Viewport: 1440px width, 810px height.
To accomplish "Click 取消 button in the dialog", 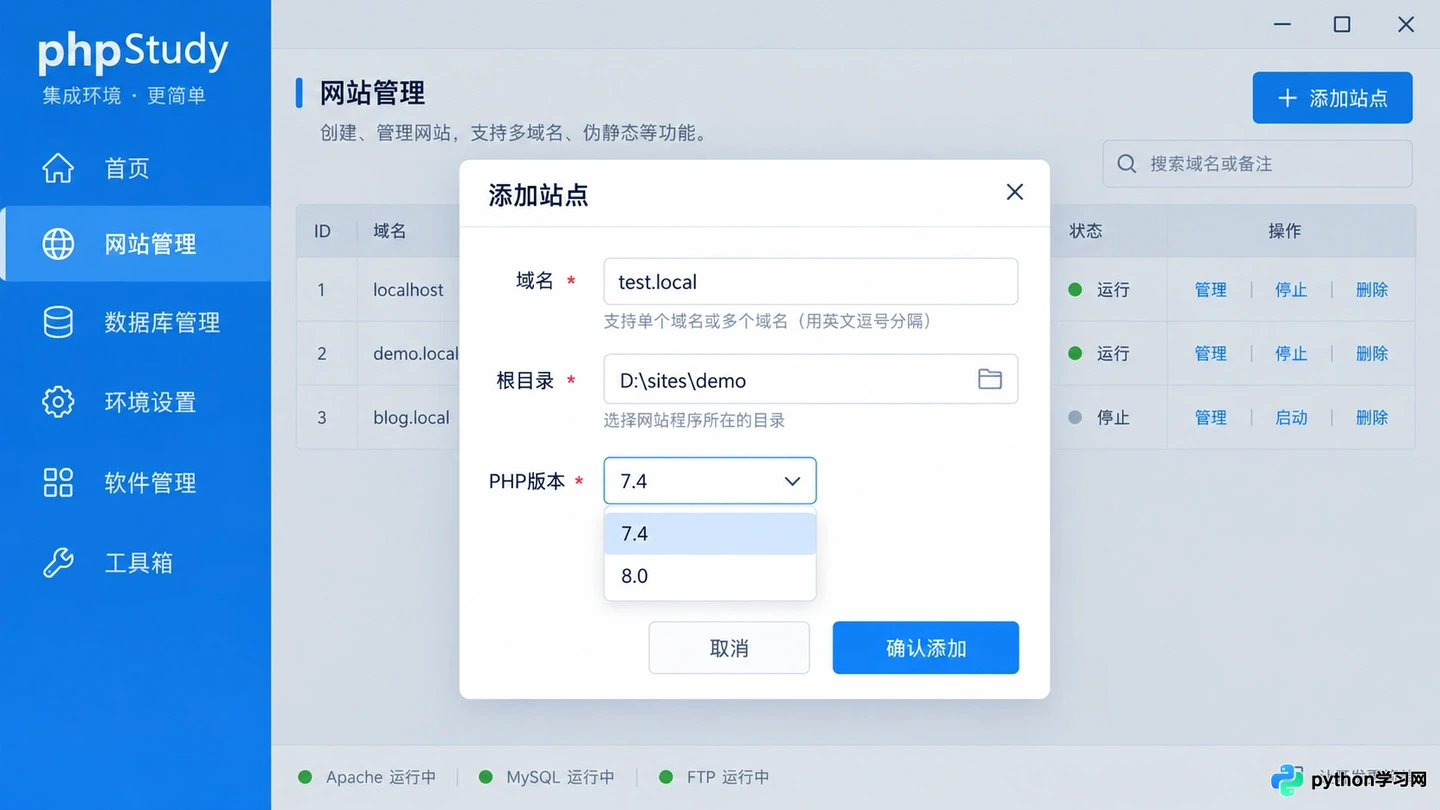I will click(729, 648).
